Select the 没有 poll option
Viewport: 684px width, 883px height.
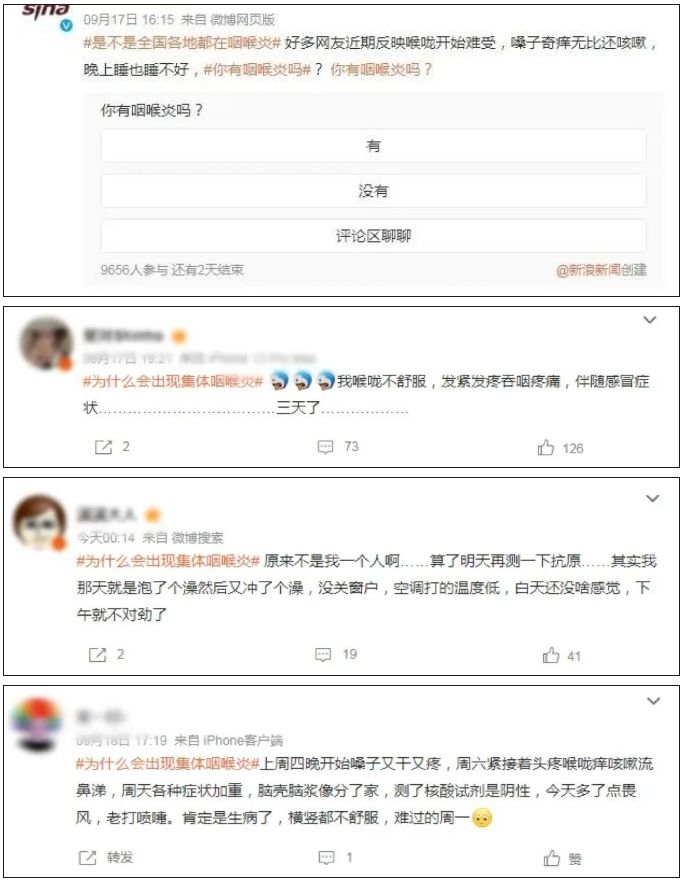[x=373, y=191]
